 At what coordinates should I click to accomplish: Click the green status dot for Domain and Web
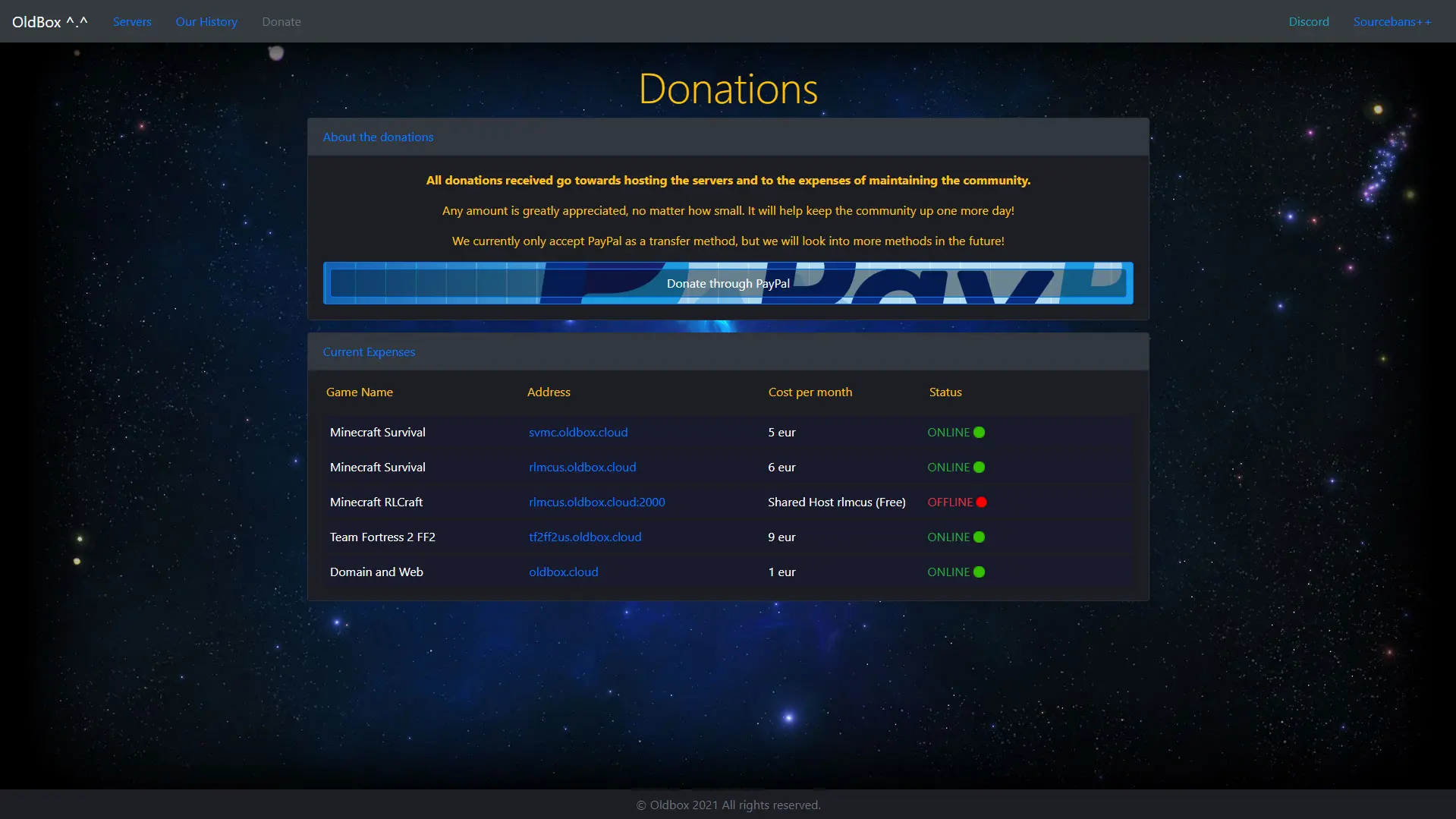(979, 572)
